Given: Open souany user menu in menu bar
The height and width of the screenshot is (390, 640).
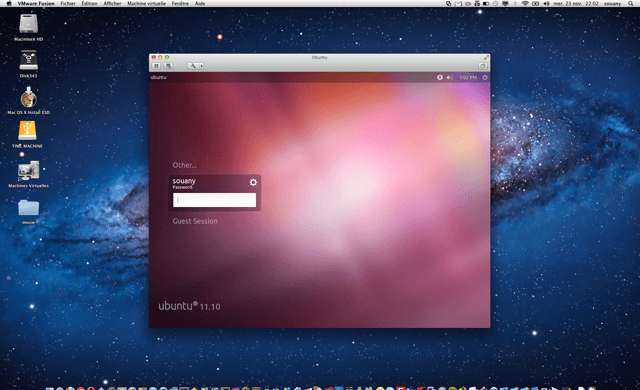Looking at the screenshot, I should [612, 3].
